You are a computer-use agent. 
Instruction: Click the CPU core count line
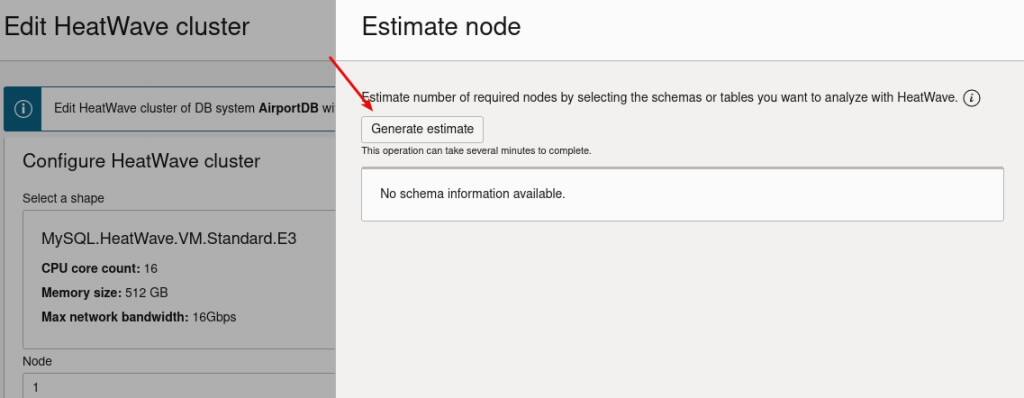99,269
